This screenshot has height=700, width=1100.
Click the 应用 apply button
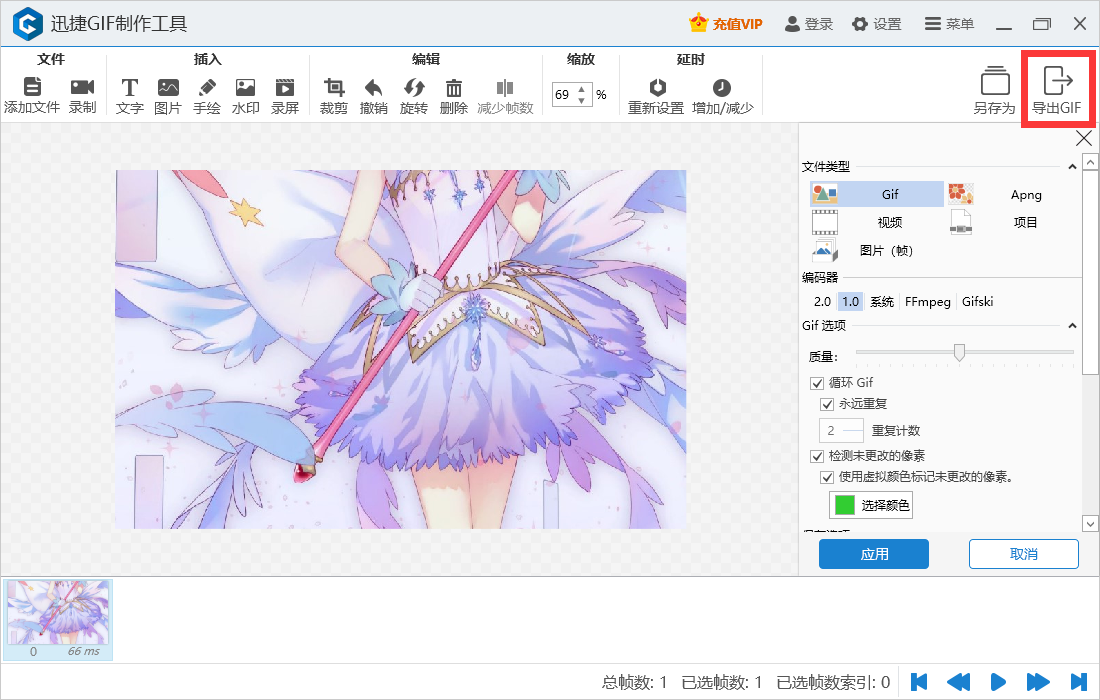tap(873, 554)
